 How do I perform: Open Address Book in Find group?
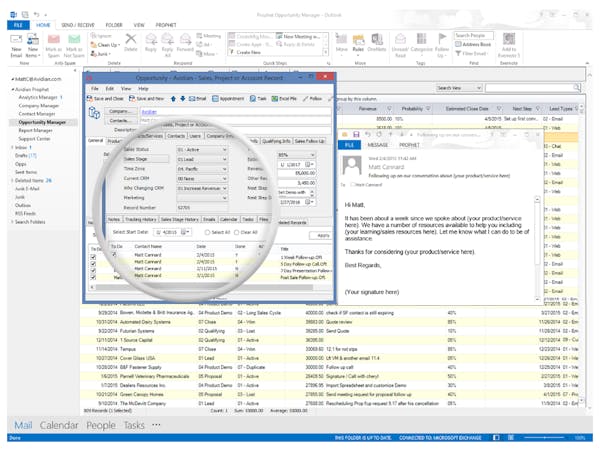click(x=473, y=44)
